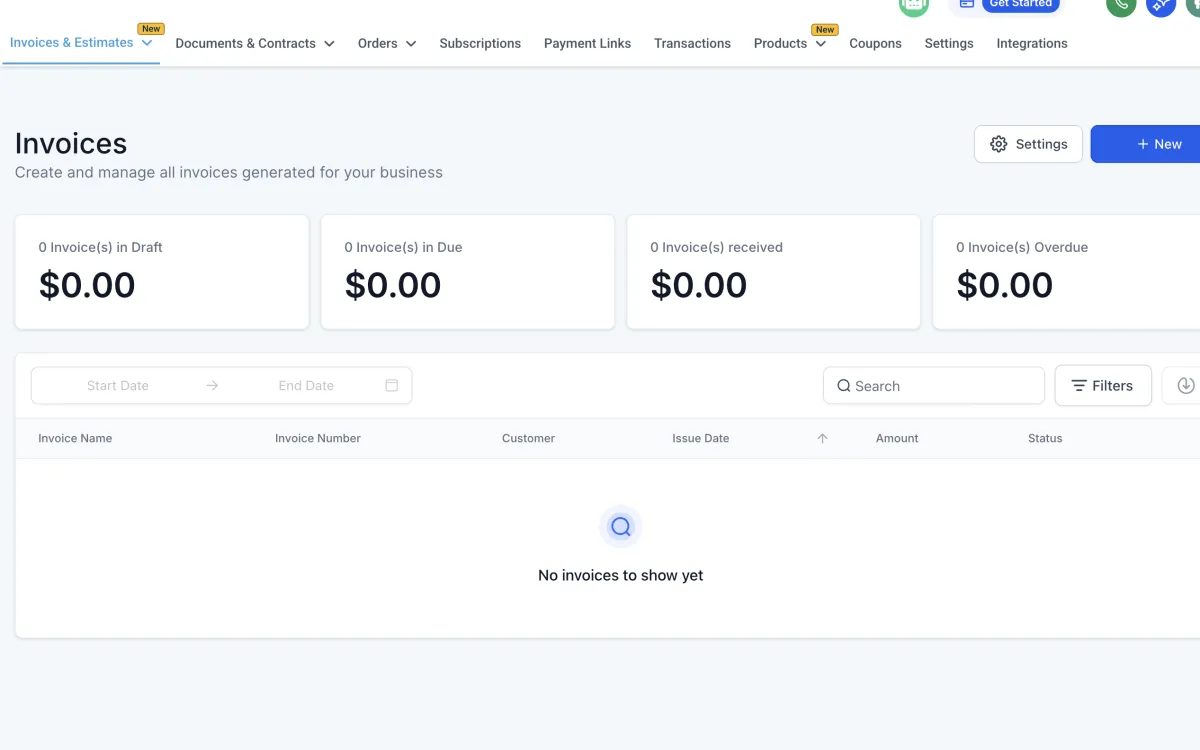This screenshot has height=750, width=1200.
Task: Expand Orders dropdown chevron
Action: coord(411,44)
